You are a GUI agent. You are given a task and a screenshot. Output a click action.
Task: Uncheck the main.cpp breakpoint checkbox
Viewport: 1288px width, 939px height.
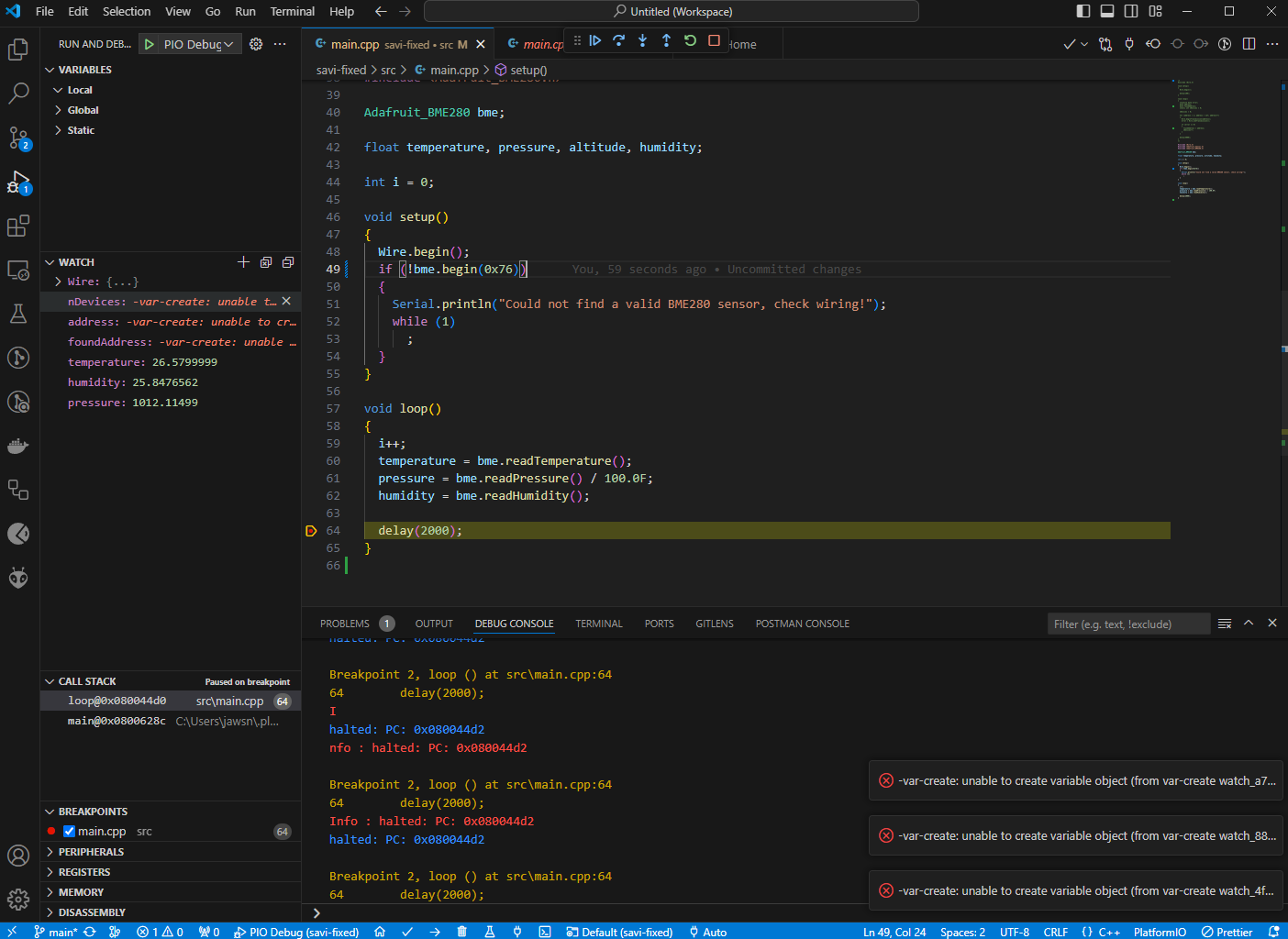point(69,832)
